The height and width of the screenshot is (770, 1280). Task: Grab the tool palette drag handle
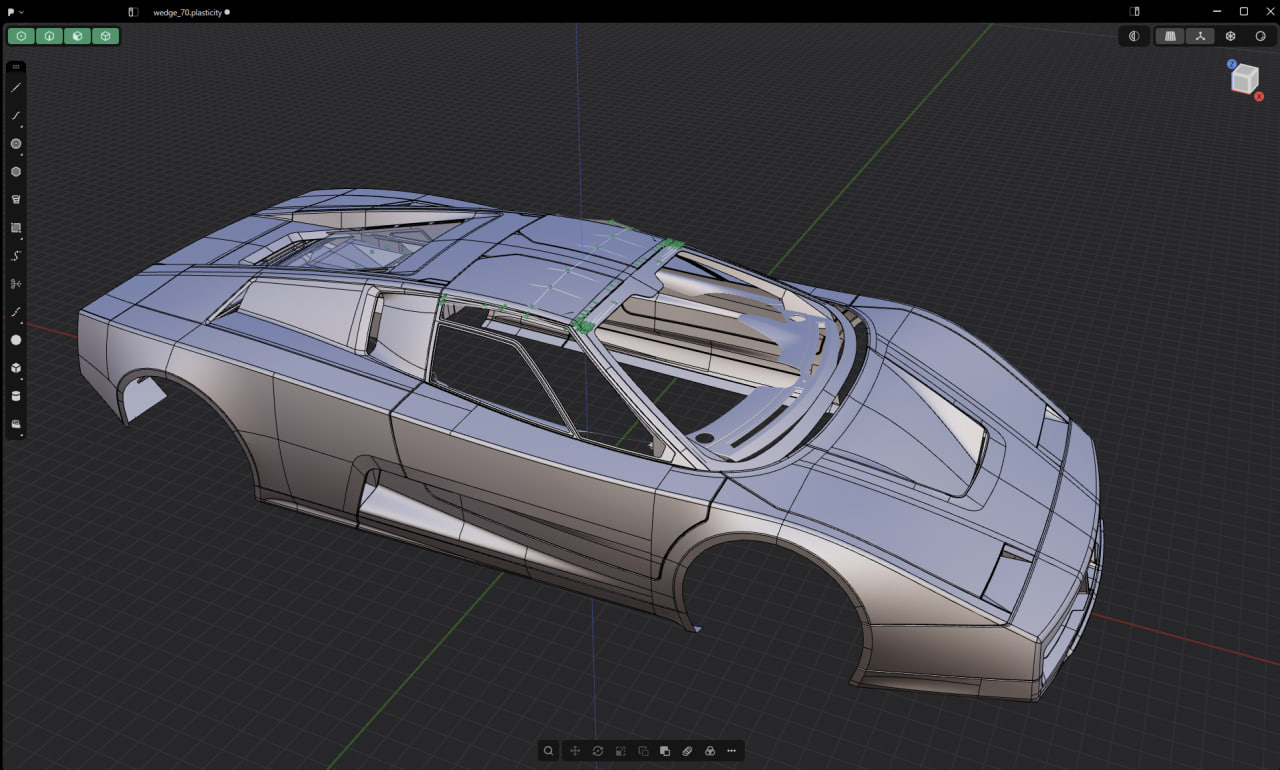pyautogui.click(x=16, y=67)
